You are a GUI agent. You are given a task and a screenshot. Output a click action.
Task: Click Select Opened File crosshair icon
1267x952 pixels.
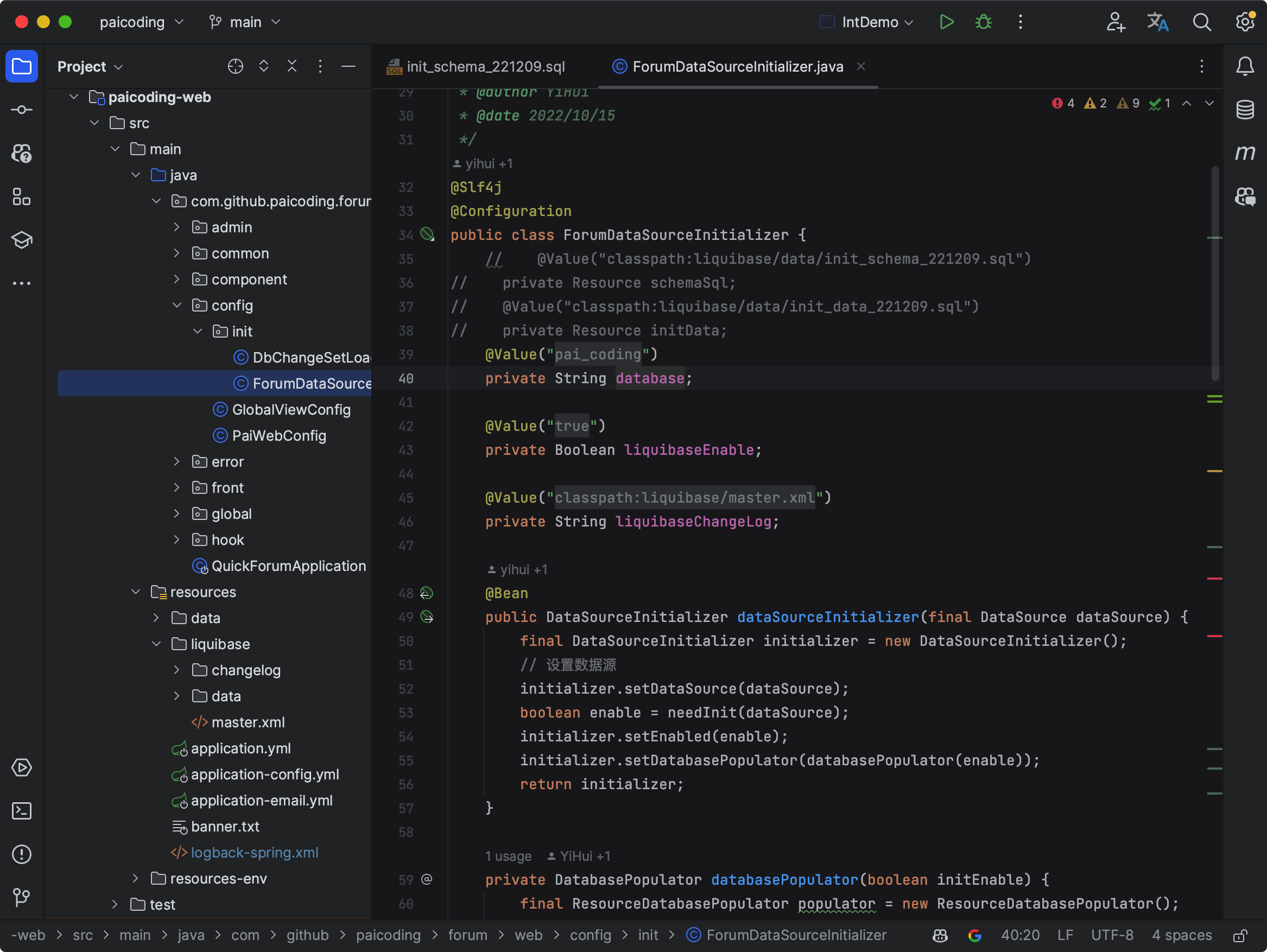(236, 66)
